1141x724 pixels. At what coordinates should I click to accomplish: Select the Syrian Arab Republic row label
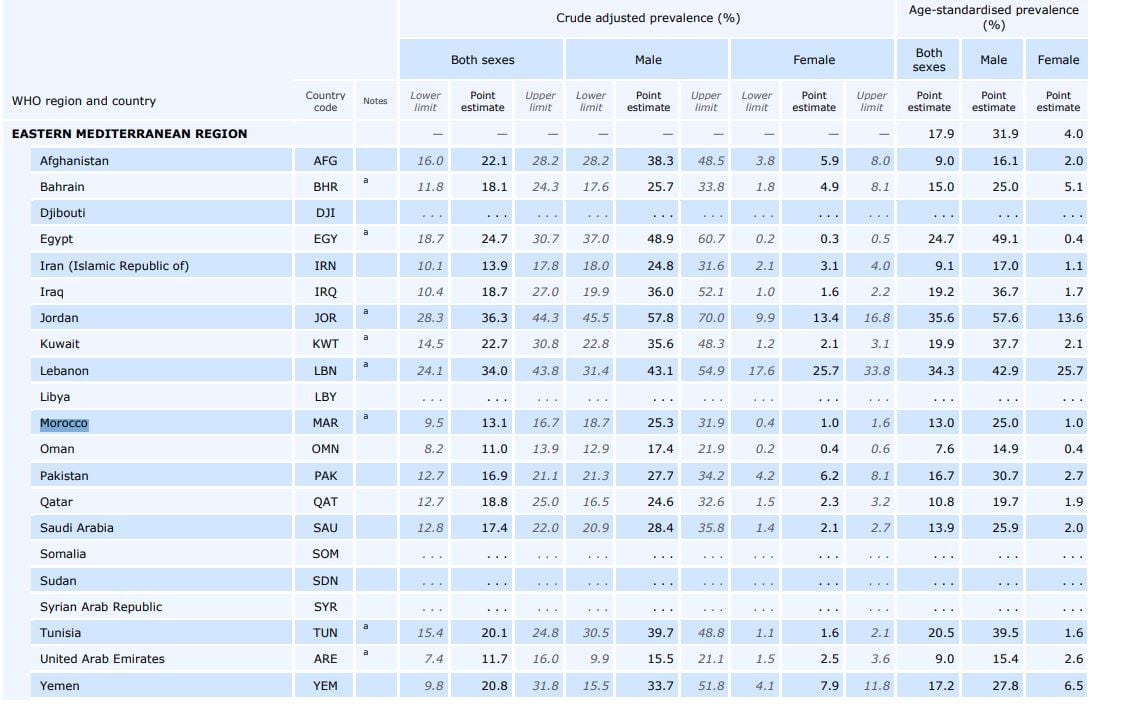coord(101,607)
